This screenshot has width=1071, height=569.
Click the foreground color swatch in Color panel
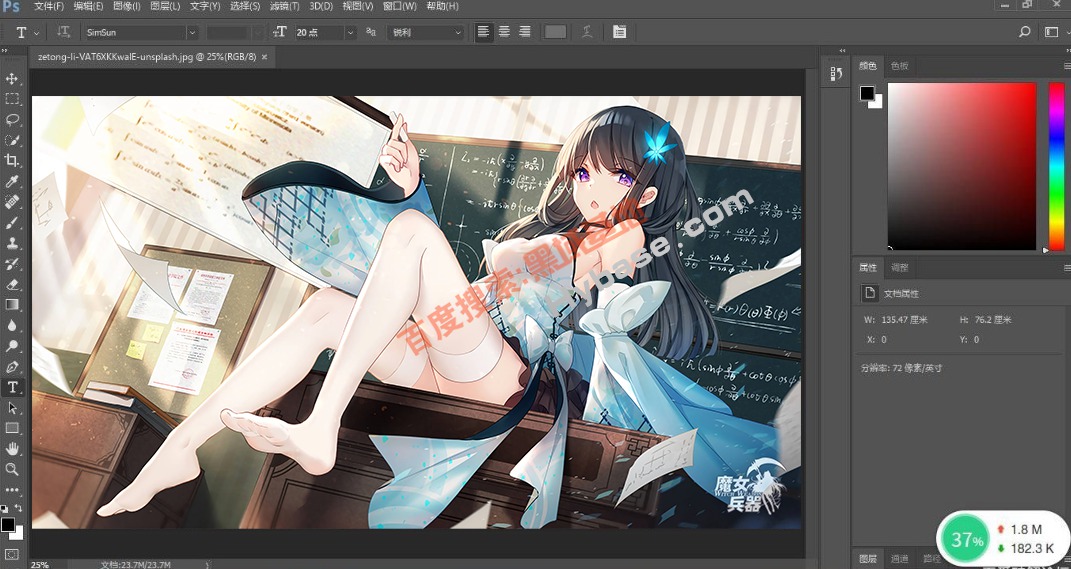(867, 94)
